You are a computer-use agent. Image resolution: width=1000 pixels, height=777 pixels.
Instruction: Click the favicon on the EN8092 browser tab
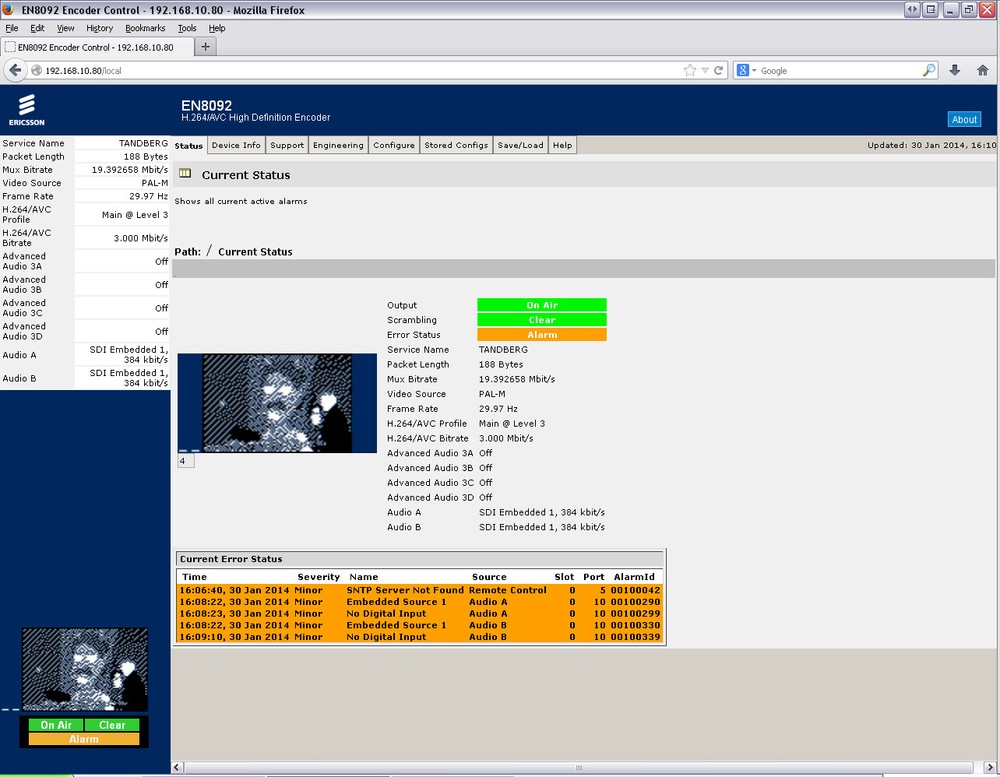pyautogui.click(x=14, y=46)
